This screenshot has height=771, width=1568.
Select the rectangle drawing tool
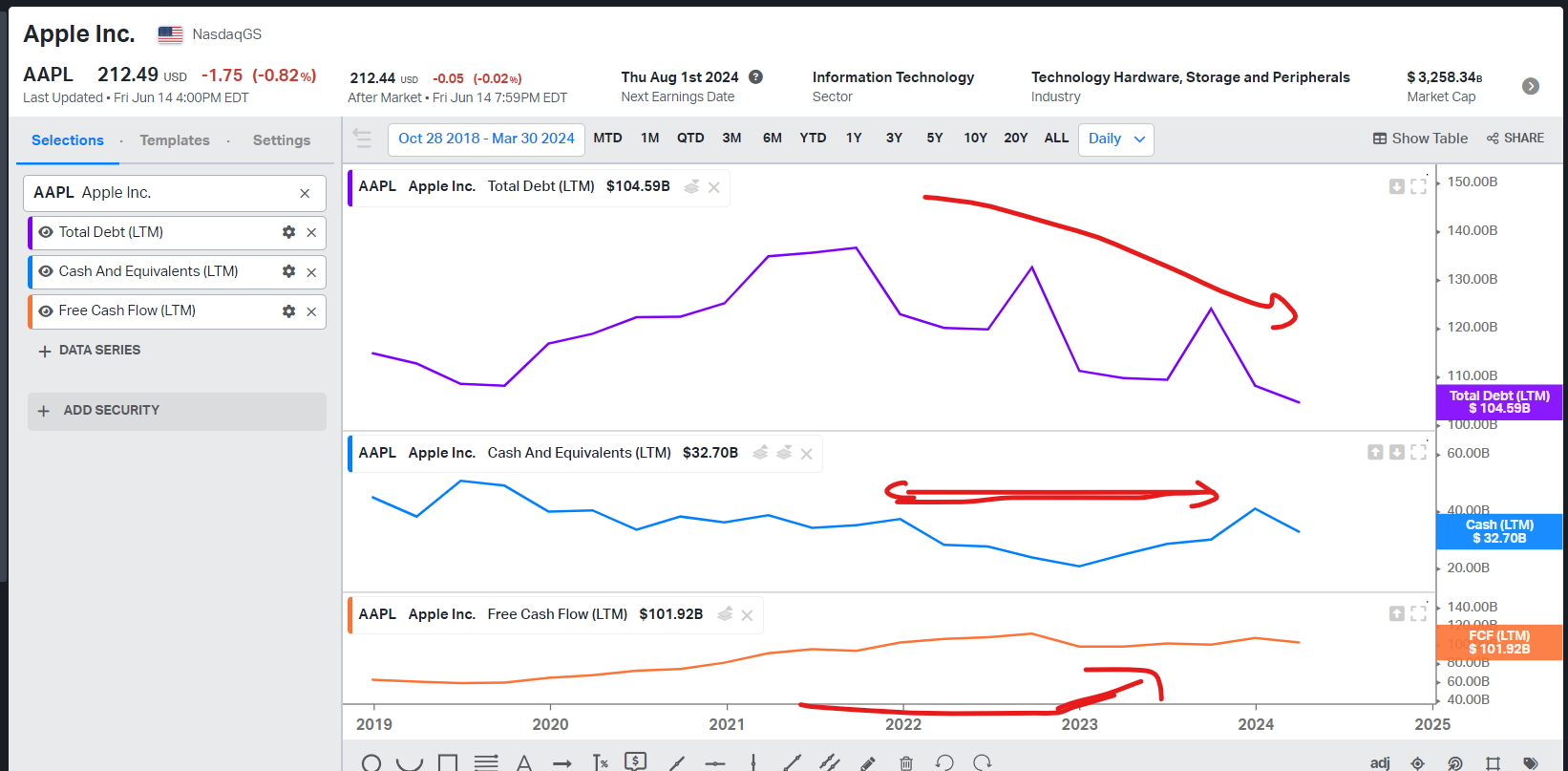(447, 762)
